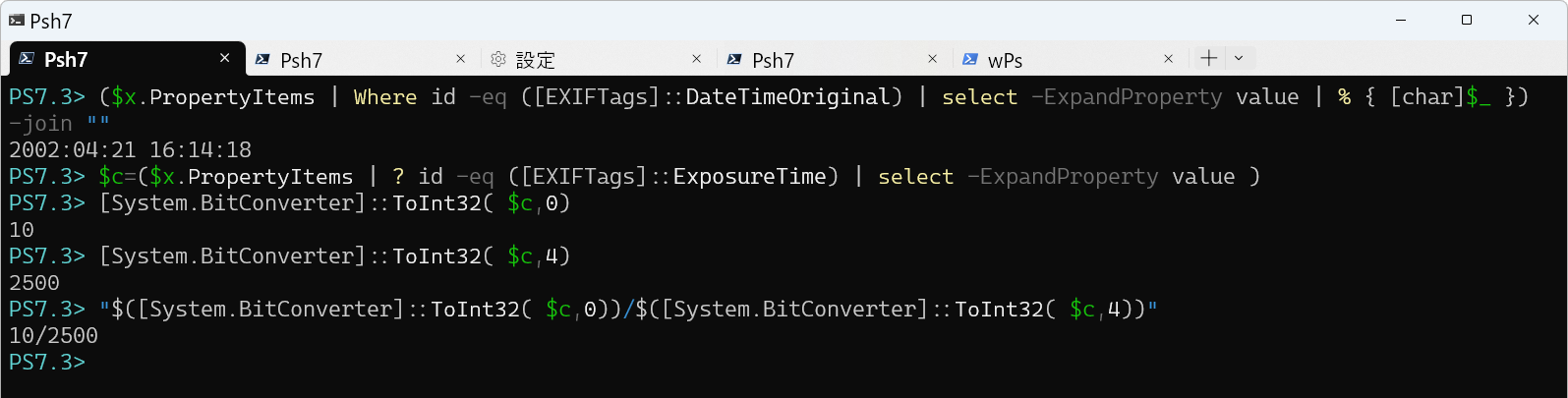1568x398 pixels.
Task: Close the wPs tab
Action: (1168, 59)
